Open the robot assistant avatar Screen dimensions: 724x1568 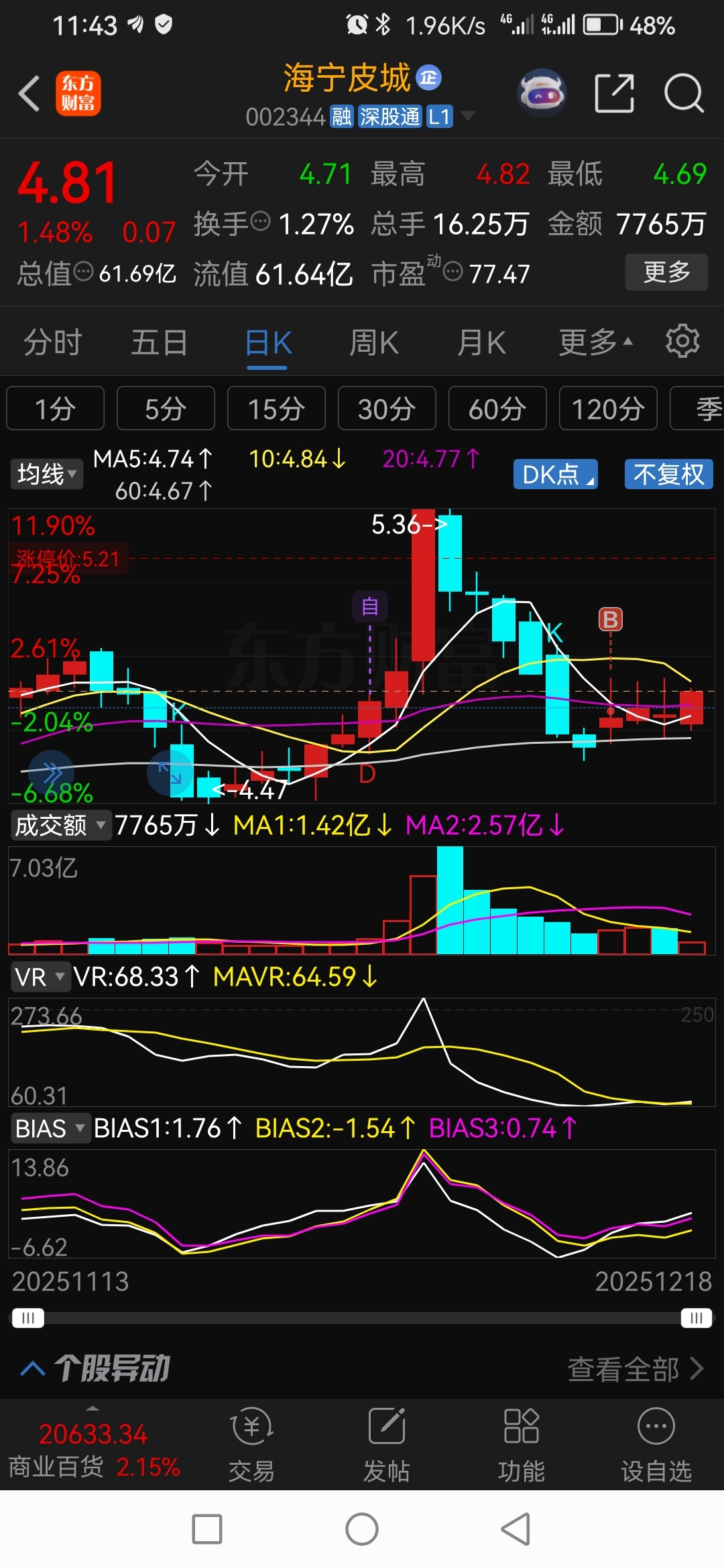(x=542, y=93)
